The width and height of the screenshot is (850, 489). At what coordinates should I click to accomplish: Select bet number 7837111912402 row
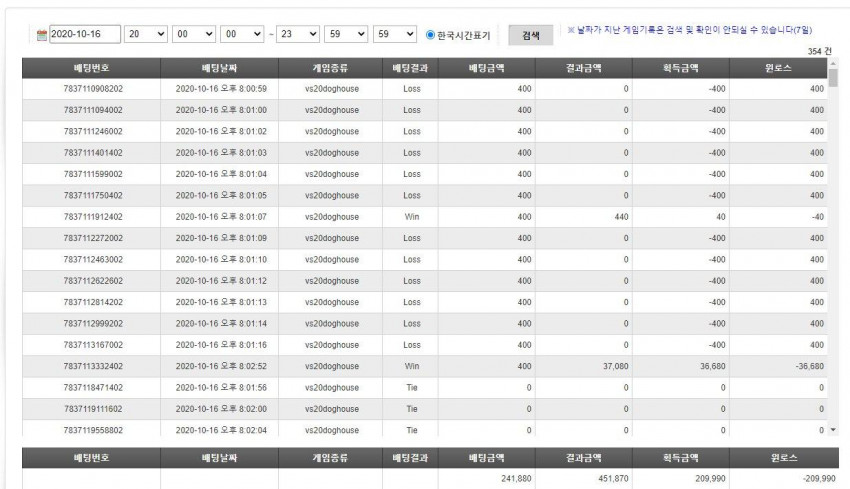(x=425, y=217)
